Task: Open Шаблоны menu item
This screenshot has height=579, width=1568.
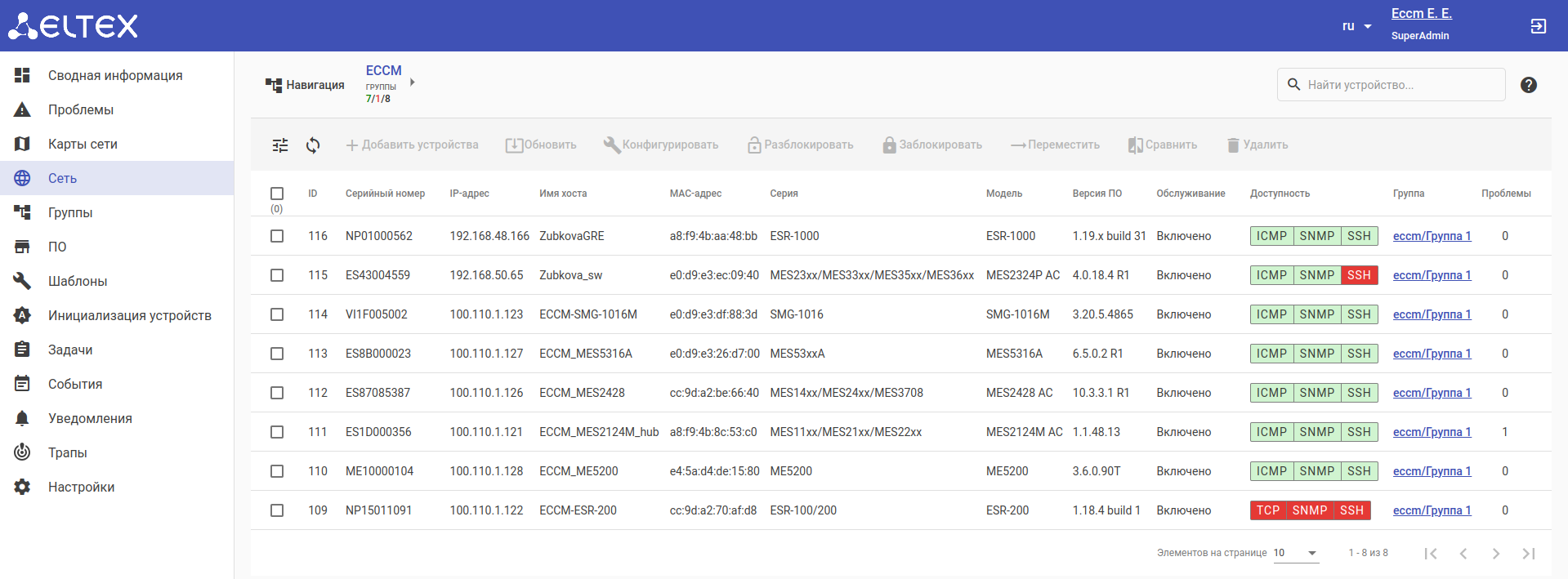Action: 78,281
